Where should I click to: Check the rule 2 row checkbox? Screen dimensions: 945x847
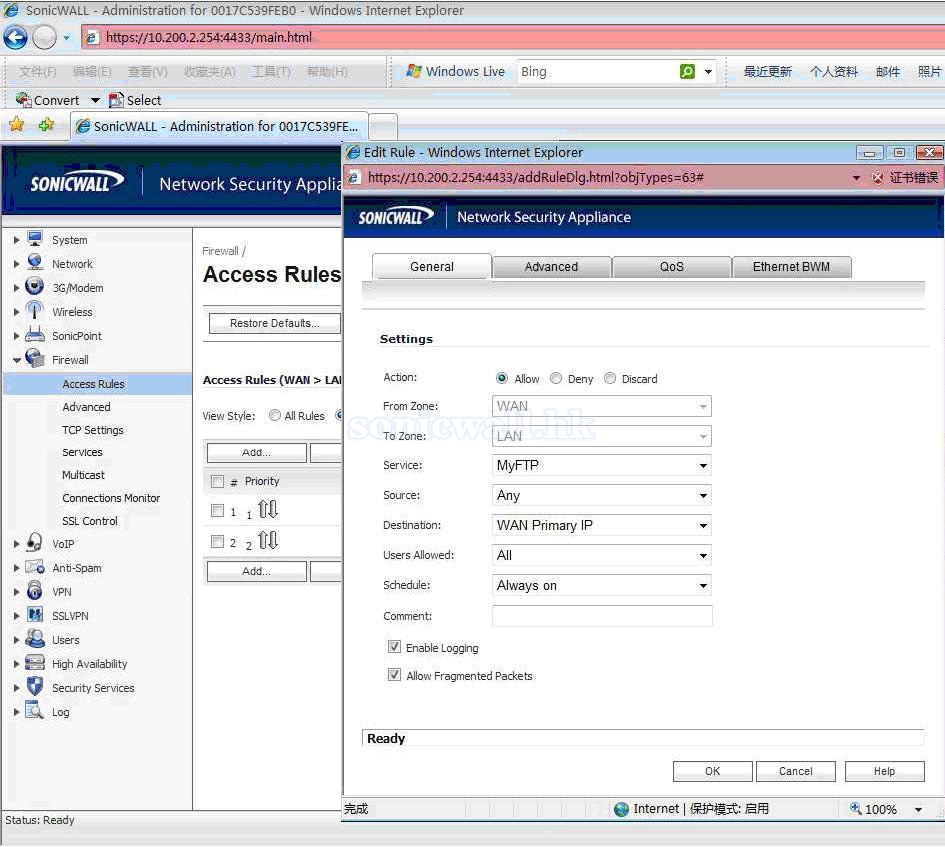click(217, 541)
